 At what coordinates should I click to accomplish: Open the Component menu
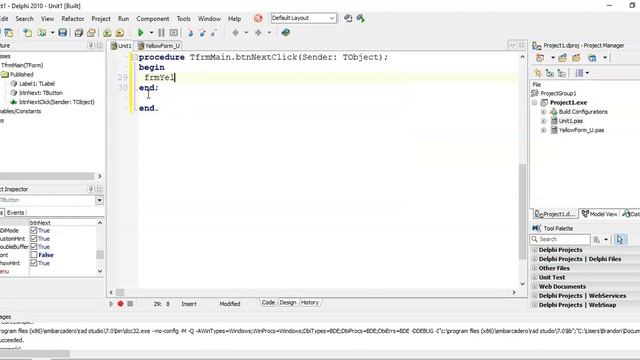point(153,19)
